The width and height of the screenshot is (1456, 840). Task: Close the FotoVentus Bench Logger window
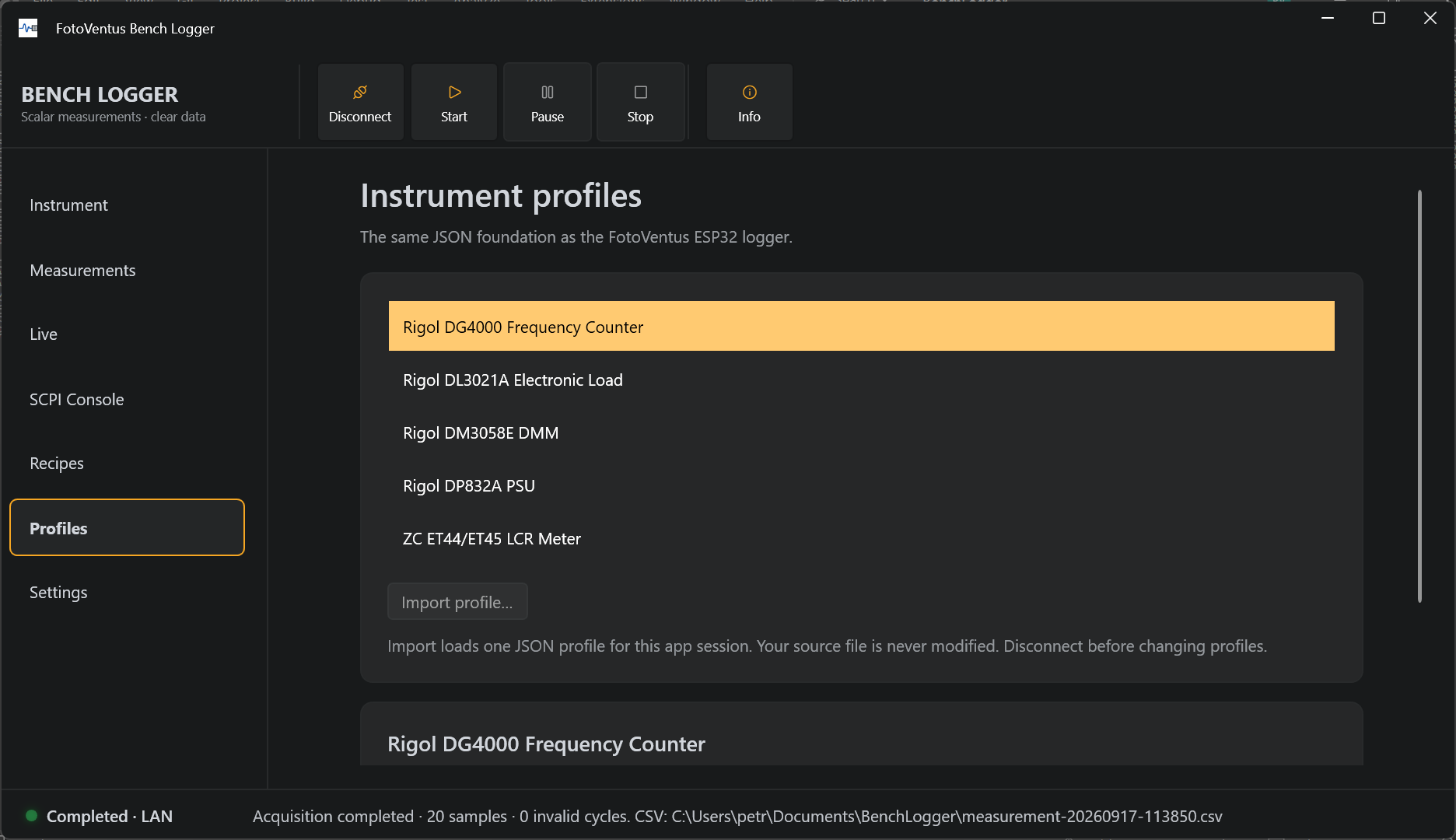pyautogui.click(x=1430, y=18)
